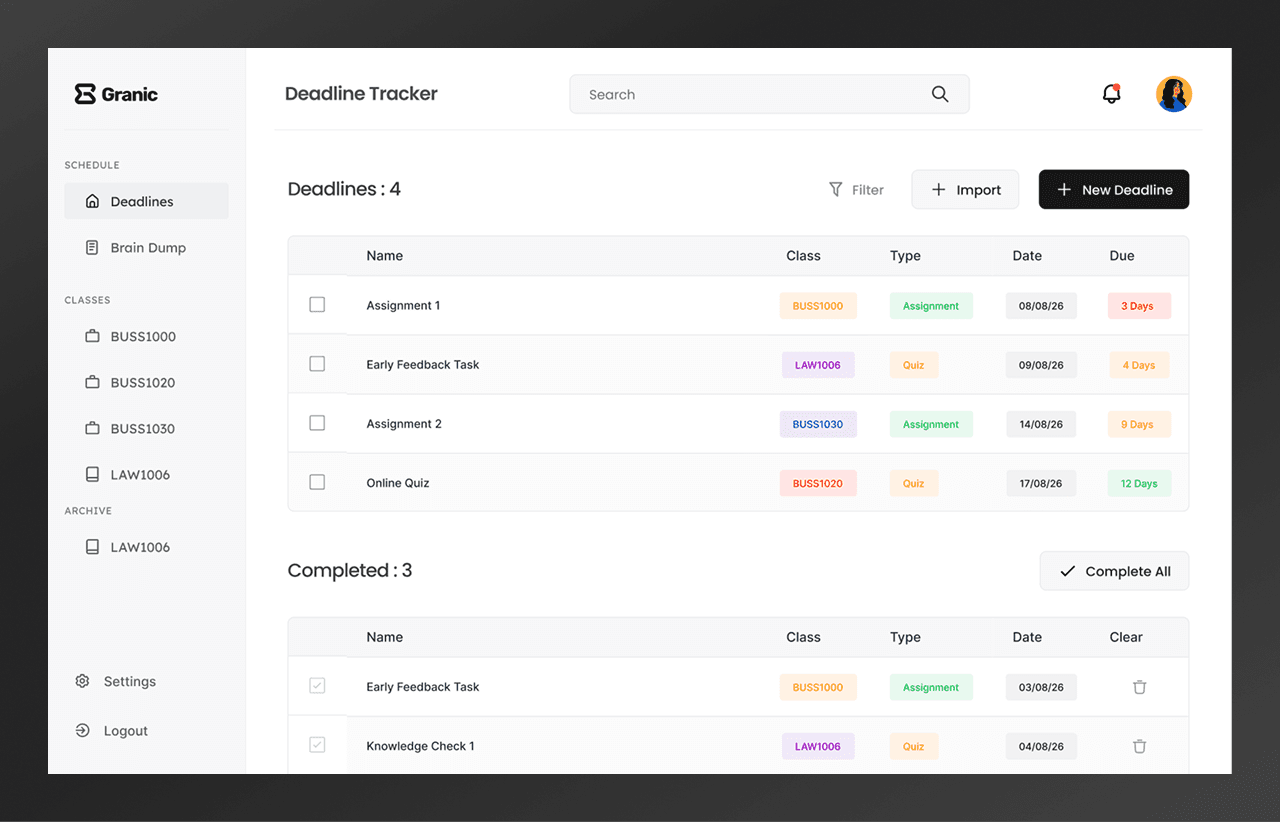Click the Settings gear icon
The image size is (1280, 822).
pos(82,681)
